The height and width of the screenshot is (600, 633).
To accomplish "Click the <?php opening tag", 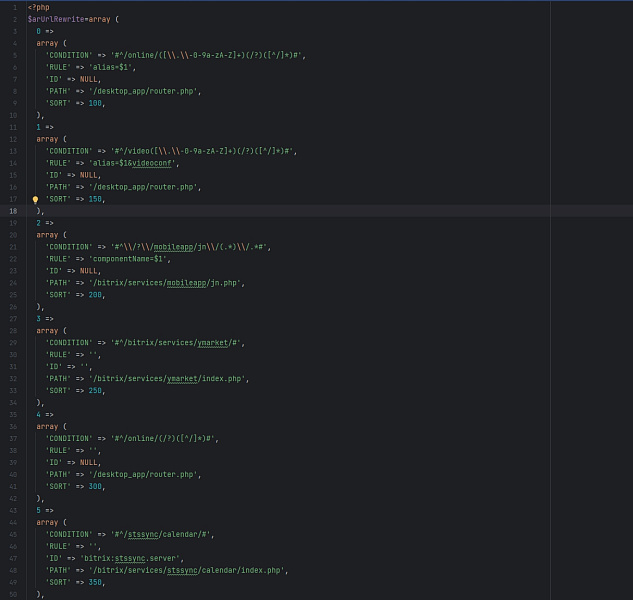I will (39, 7).
